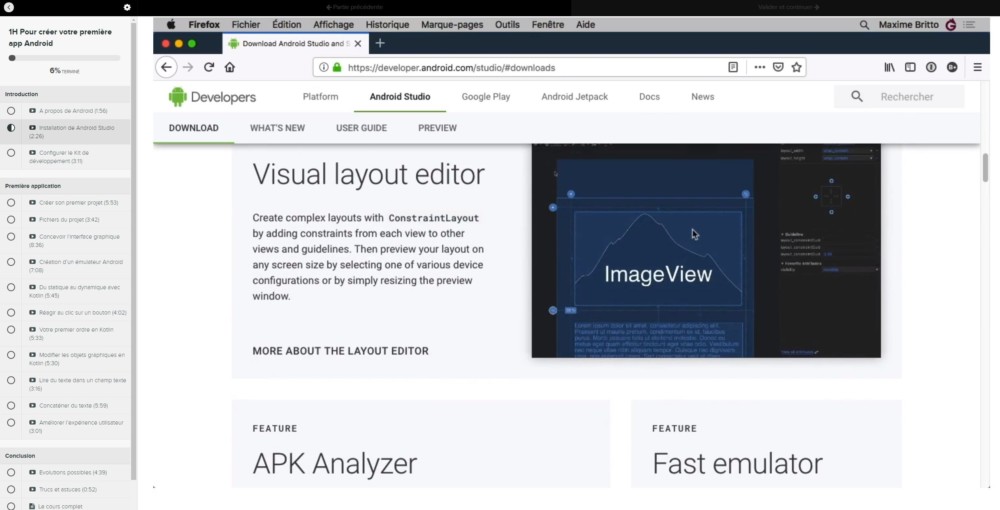Open the Fichier menu
The image size is (1000, 510).
[x=246, y=25]
